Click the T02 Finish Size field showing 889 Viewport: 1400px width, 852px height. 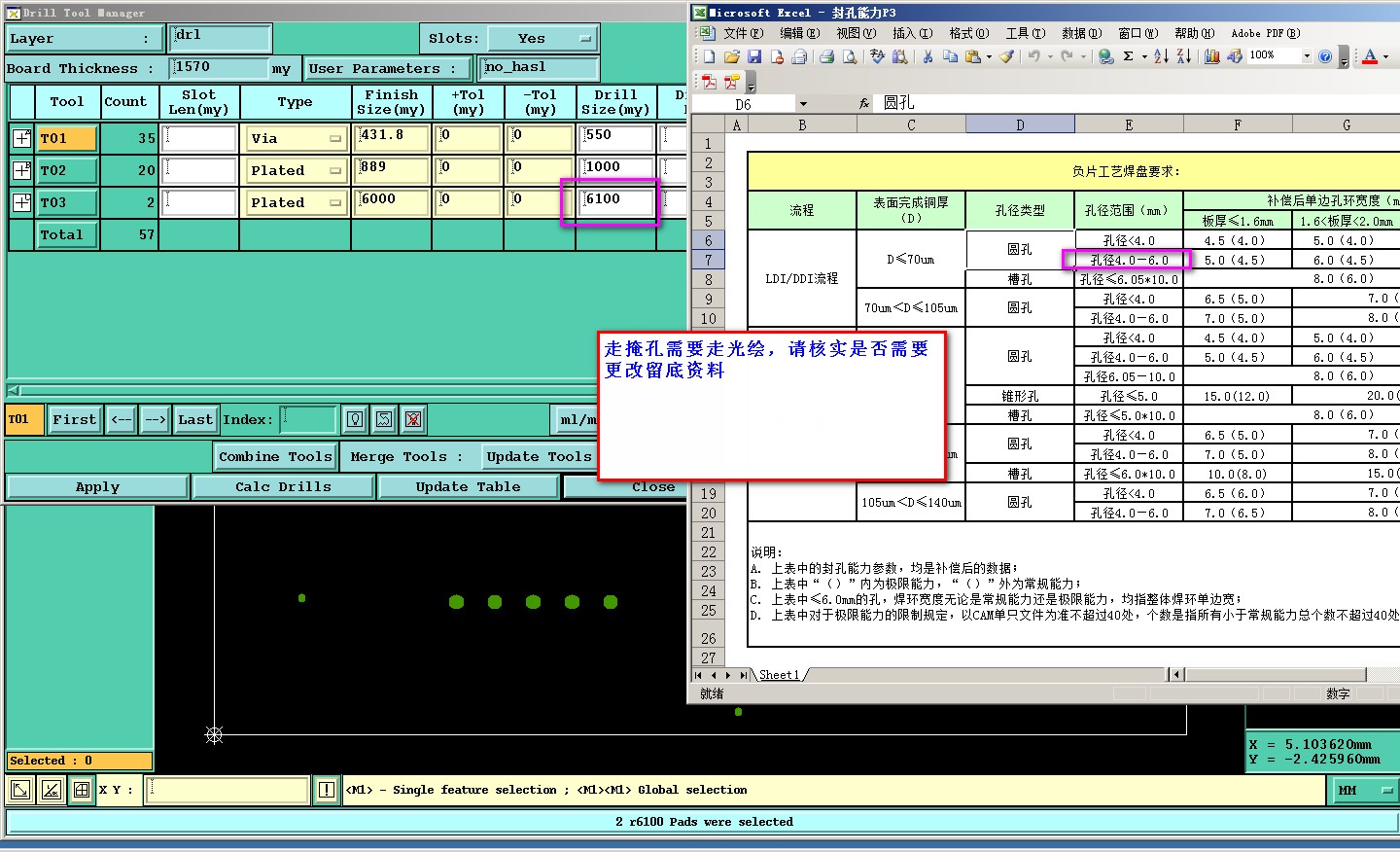[x=393, y=170]
